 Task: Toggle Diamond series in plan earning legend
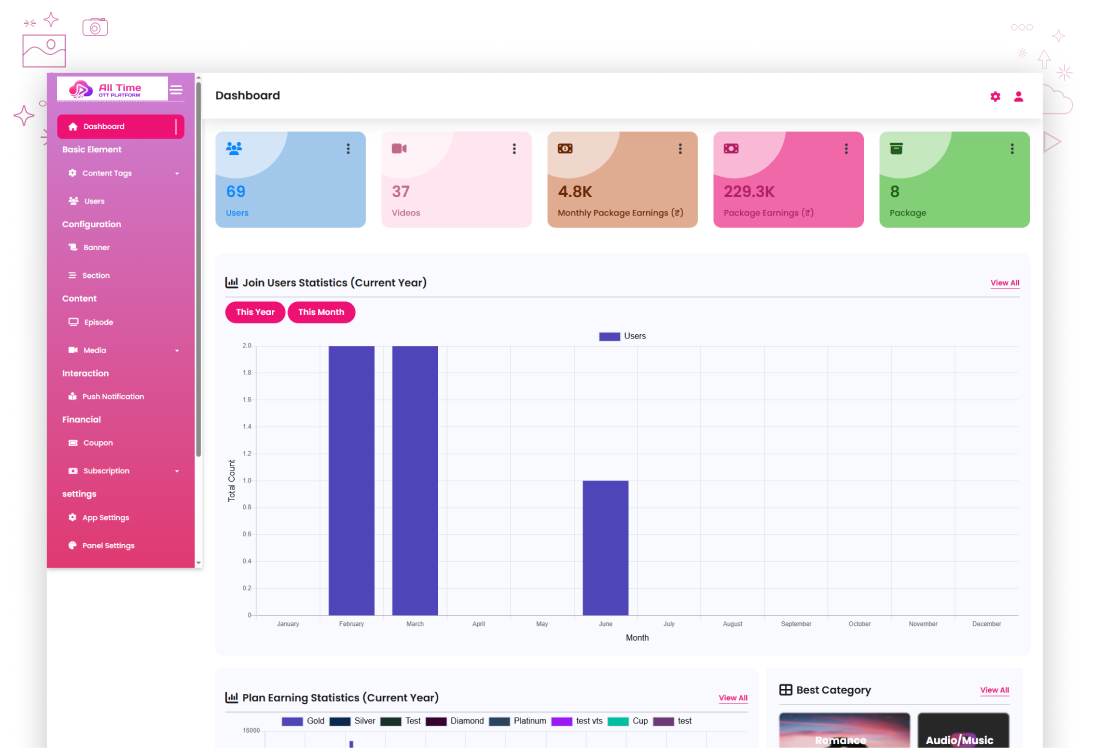455,721
